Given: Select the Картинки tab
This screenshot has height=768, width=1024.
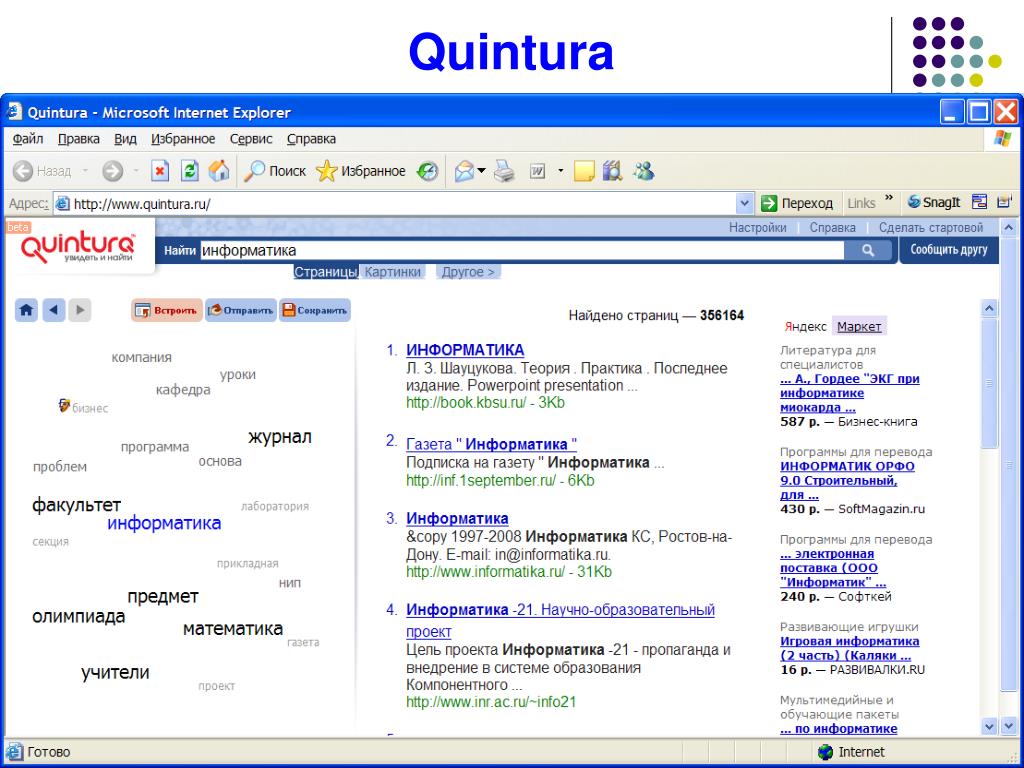Looking at the screenshot, I should click(x=392, y=272).
